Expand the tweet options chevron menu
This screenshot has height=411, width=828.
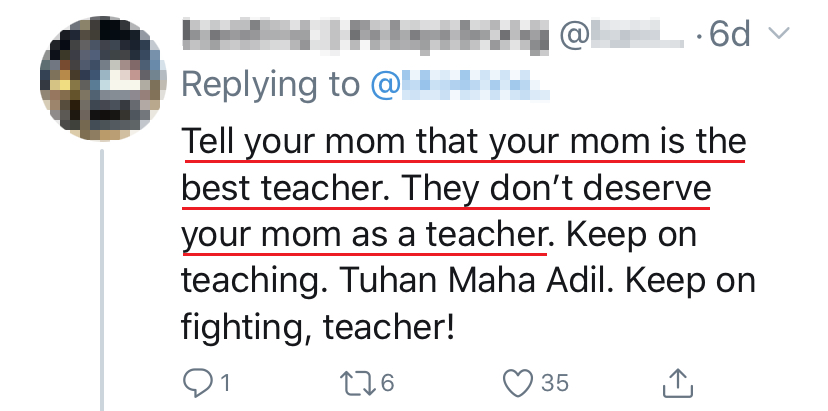[778, 35]
